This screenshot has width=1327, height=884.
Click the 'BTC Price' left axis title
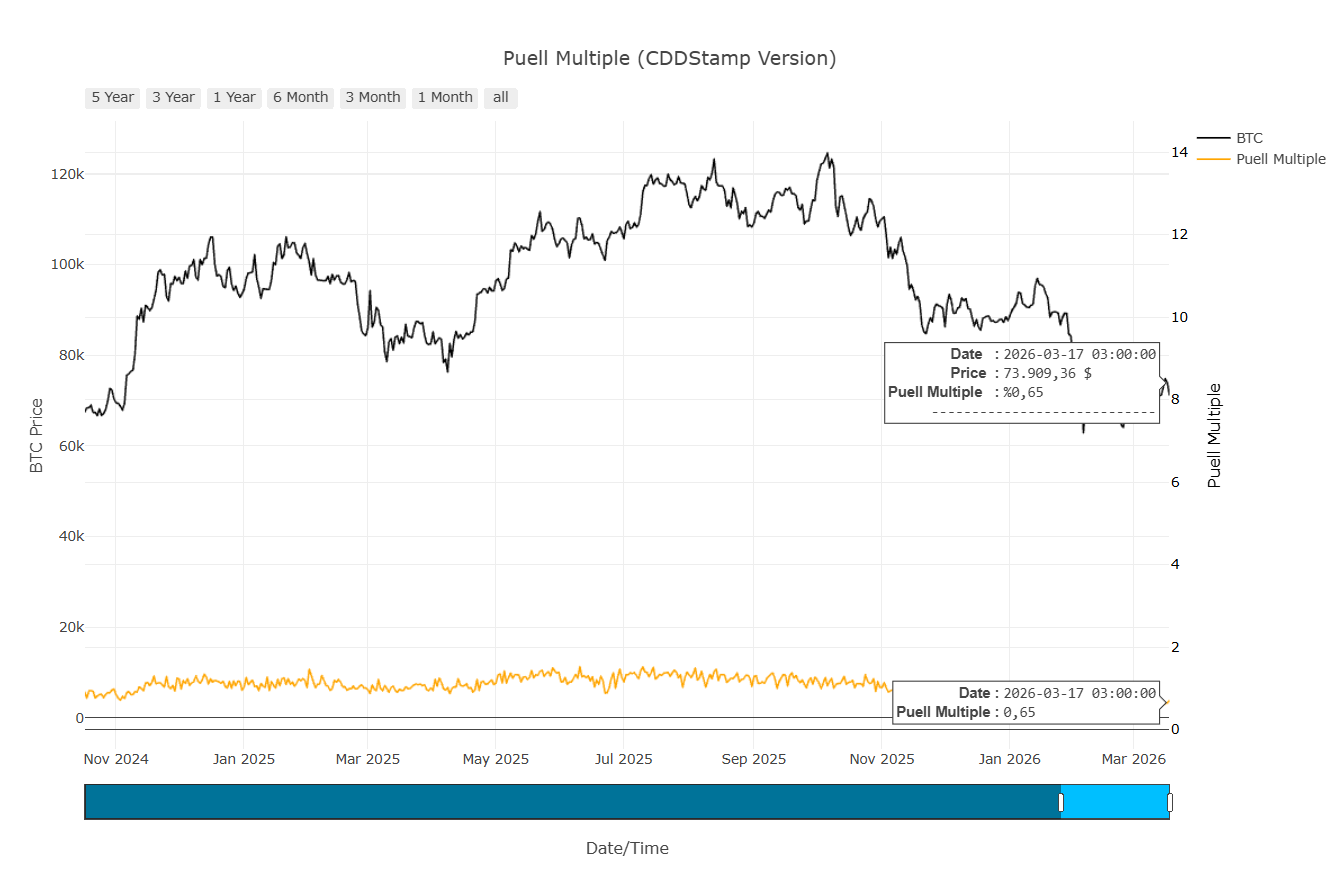37,436
